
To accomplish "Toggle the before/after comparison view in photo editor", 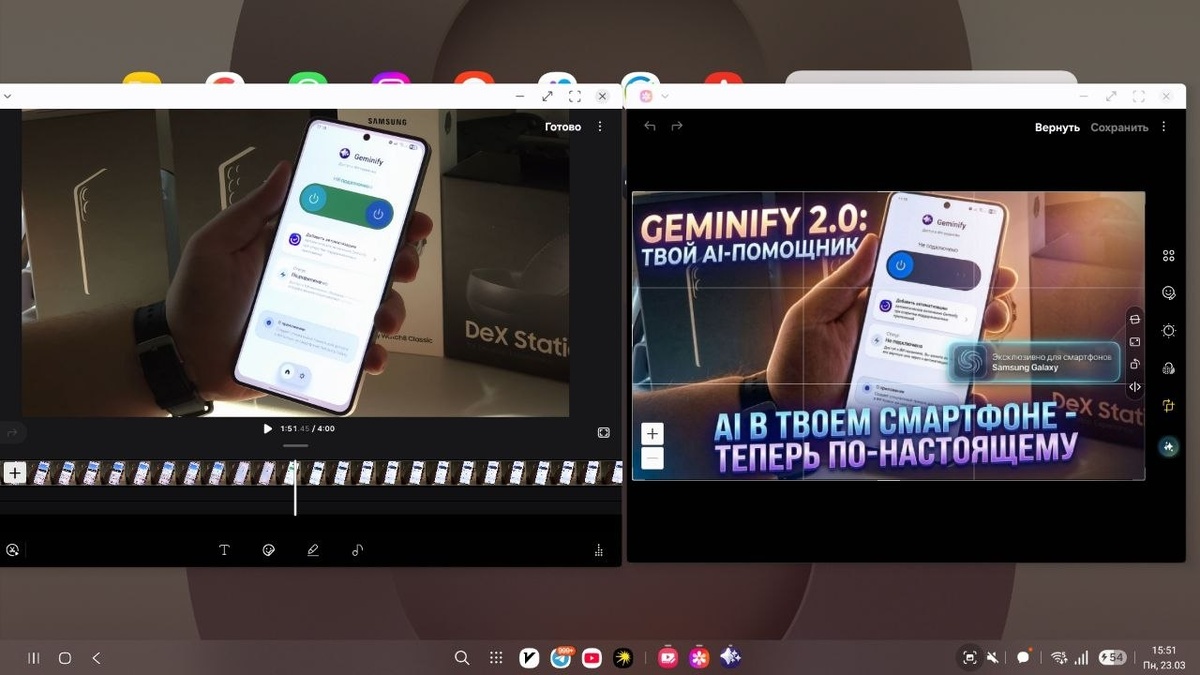I will click(x=1135, y=386).
